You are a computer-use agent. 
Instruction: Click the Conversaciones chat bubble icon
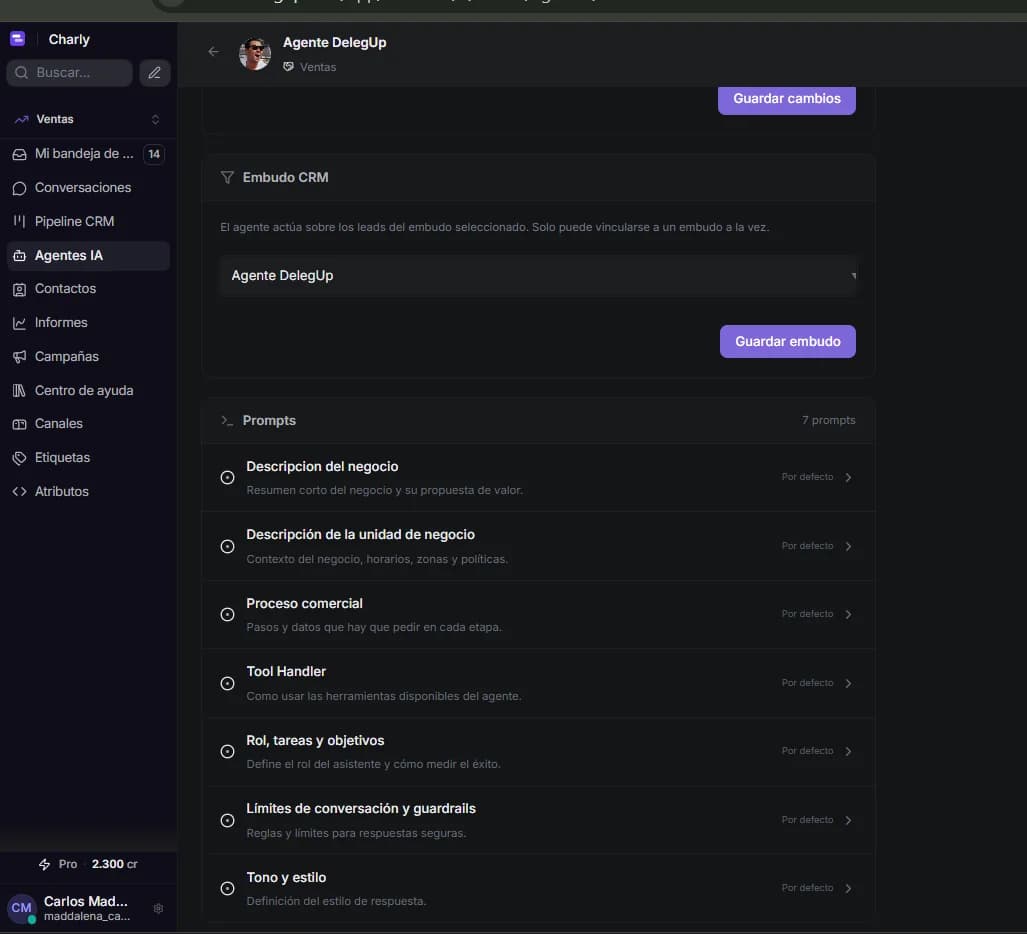pyautogui.click(x=20, y=188)
